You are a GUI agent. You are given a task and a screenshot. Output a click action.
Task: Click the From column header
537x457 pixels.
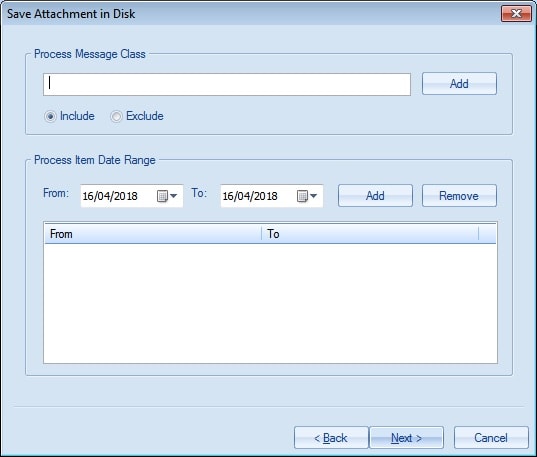tap(153, 234)
